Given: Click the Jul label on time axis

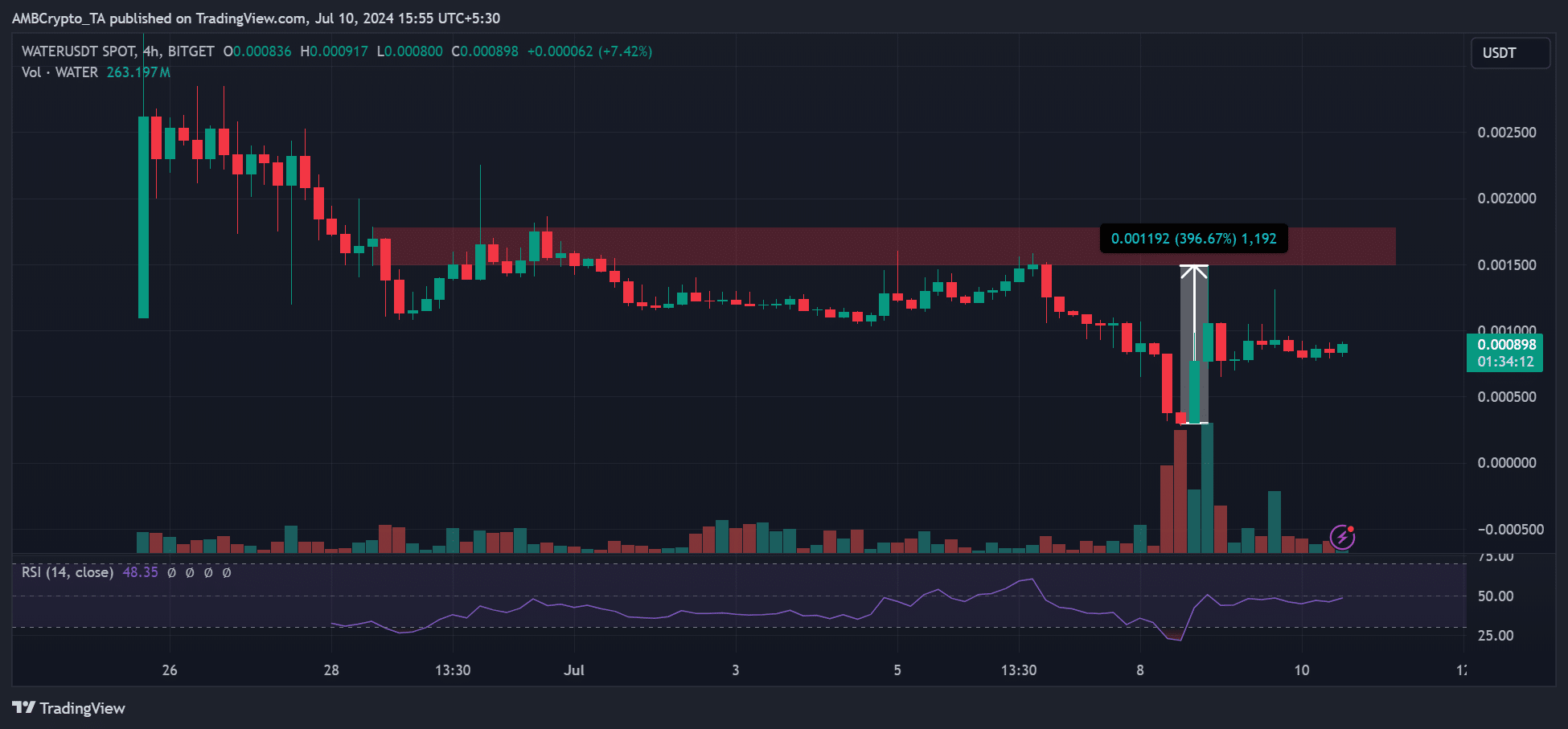Looking at the screenshot, I should pyautogui.click(x=574, y=670).
